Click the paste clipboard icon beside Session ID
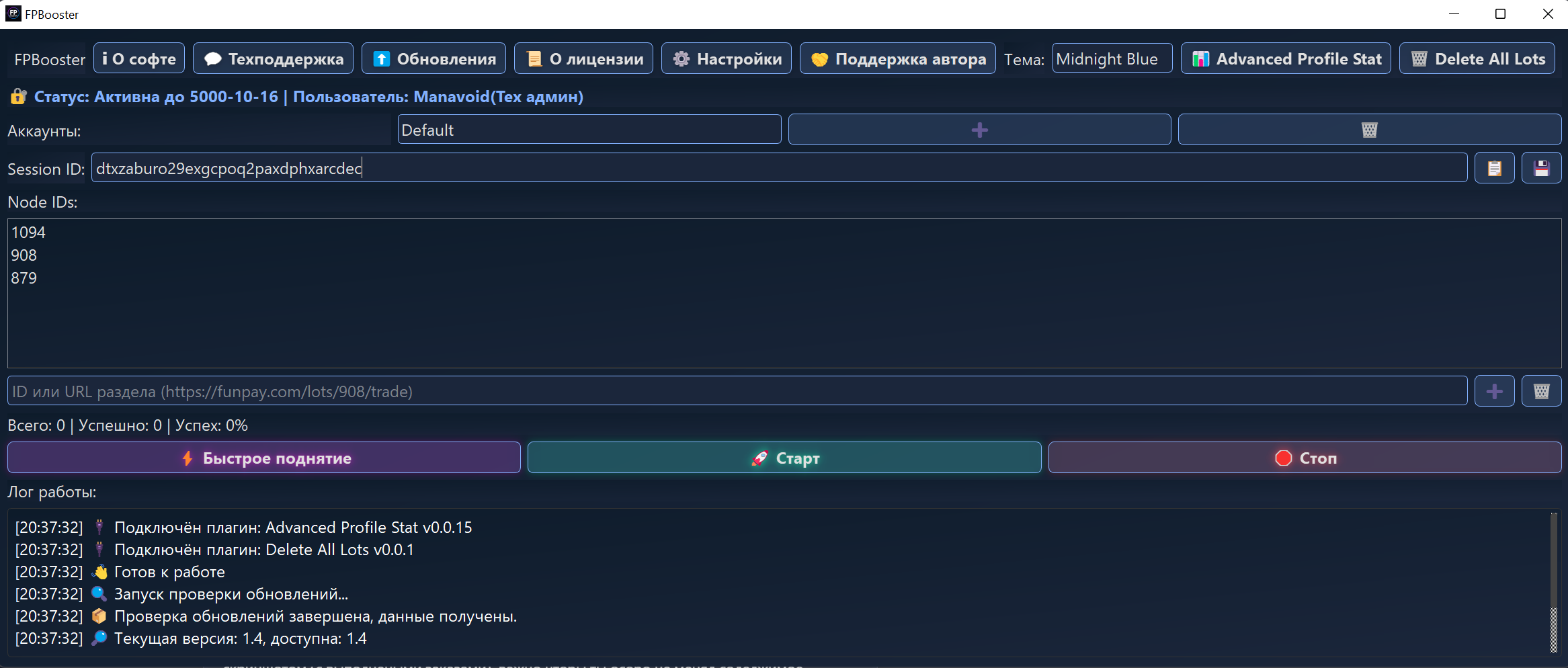The width and height of the screenshot is (1568, 668). (1493, 168)
